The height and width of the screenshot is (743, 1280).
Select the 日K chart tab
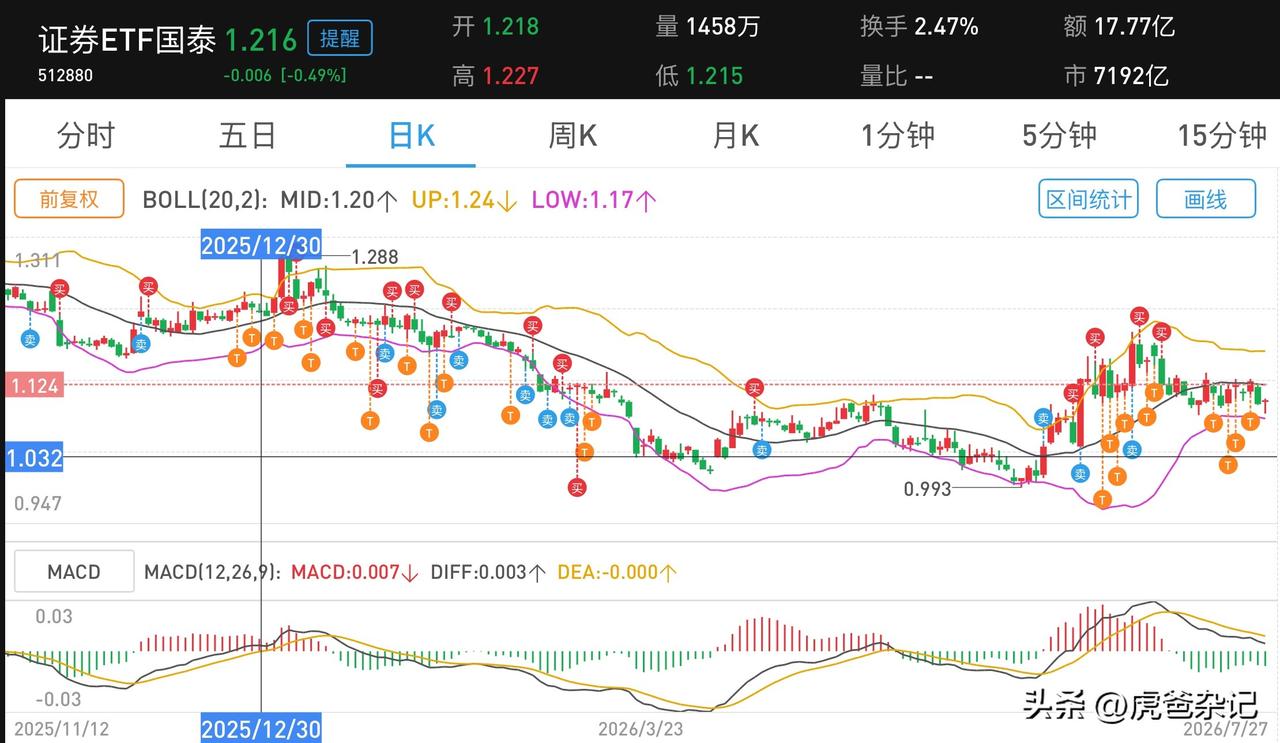pos(411,135)
